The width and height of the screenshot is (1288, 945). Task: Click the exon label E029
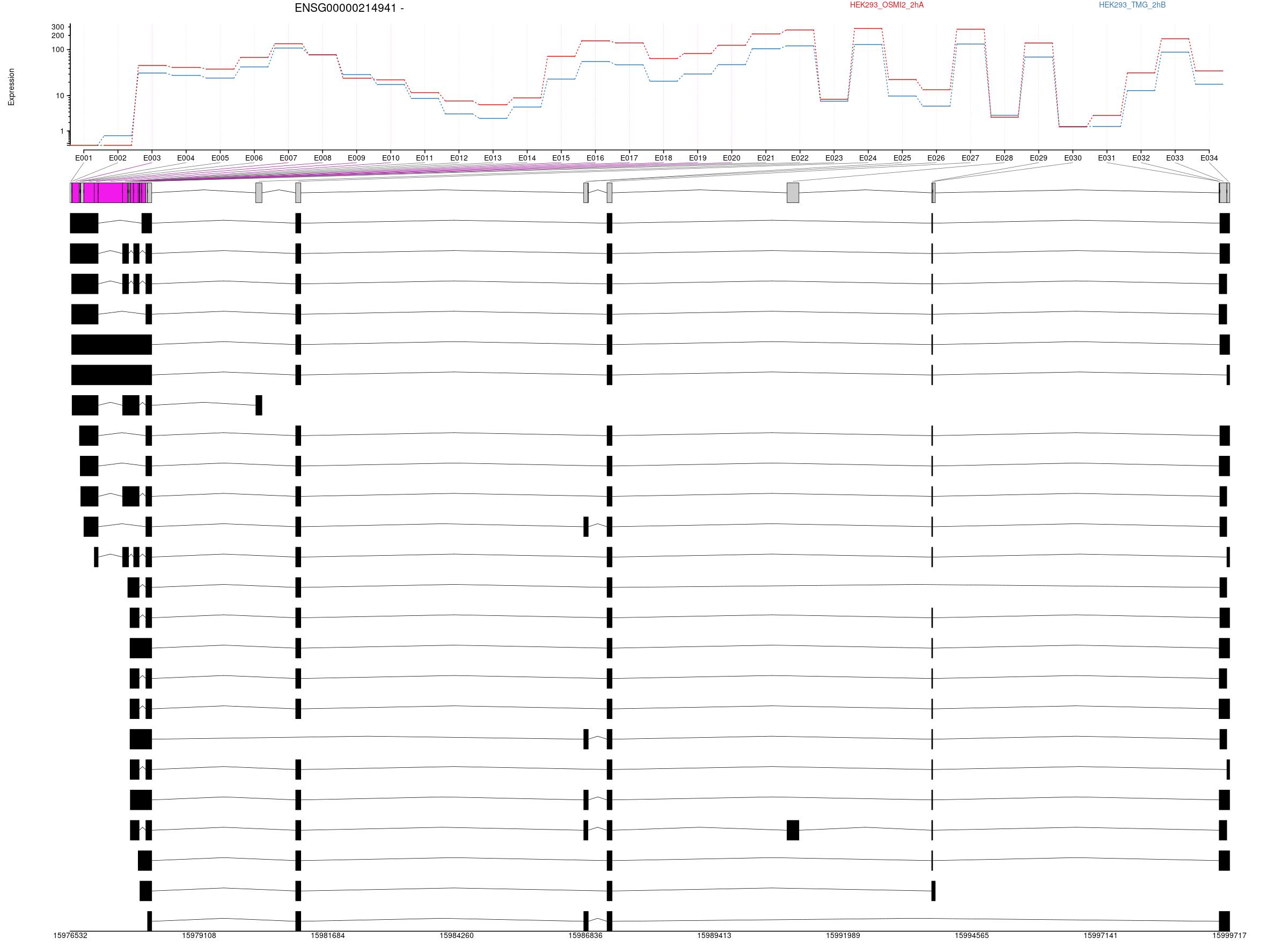point(1039,158)
